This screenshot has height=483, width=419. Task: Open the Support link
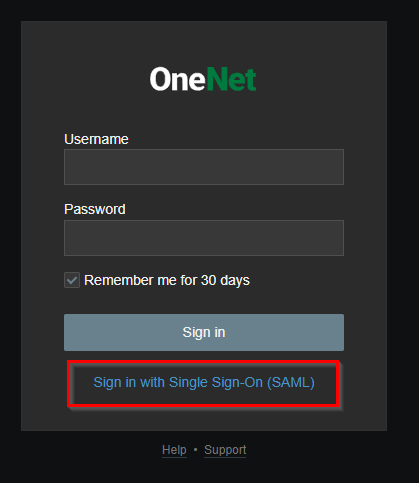point(225,450)
